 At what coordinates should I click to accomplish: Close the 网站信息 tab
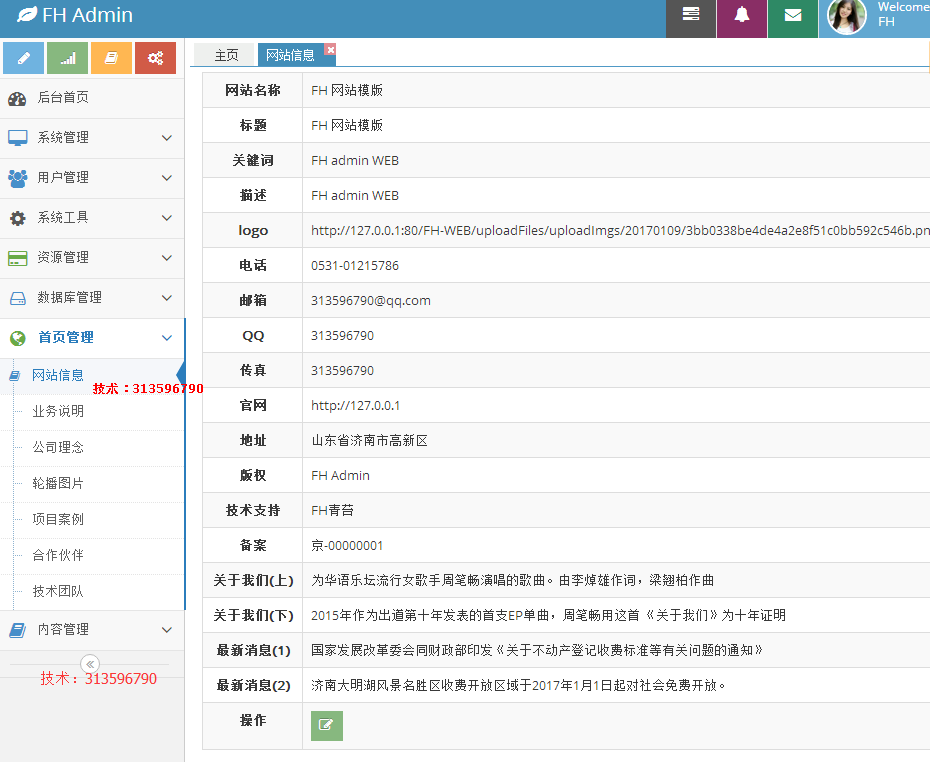pos(330,49)
